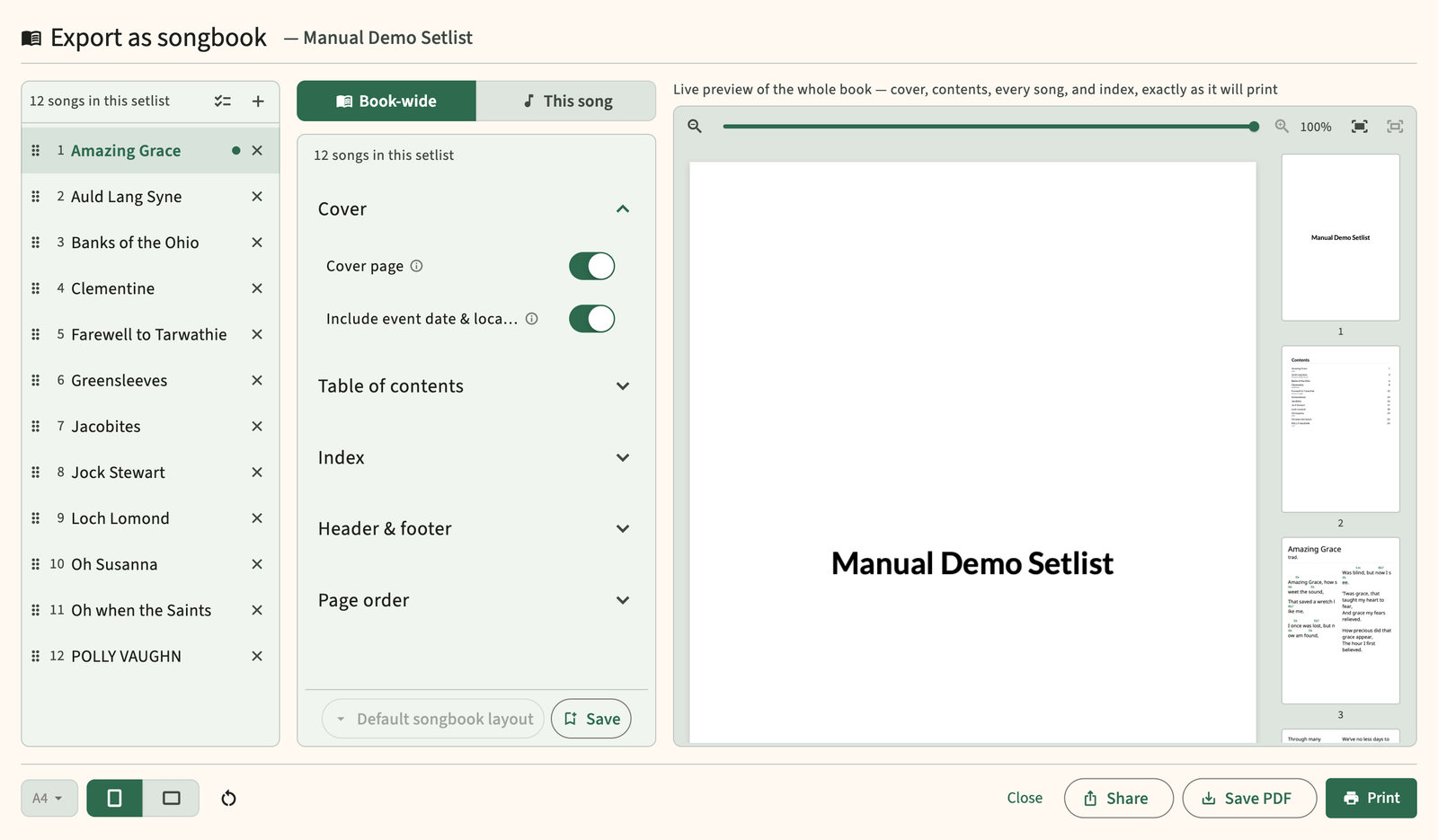Select portrait page orientation
The height and width of the screenshot is (840, 1438).
(114, 798)
